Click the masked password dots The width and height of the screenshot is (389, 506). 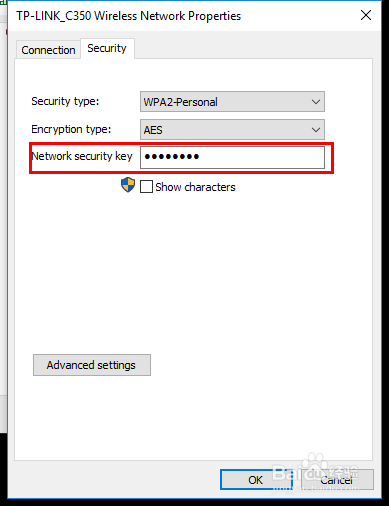pyautogui.click(x=171, y=156)
